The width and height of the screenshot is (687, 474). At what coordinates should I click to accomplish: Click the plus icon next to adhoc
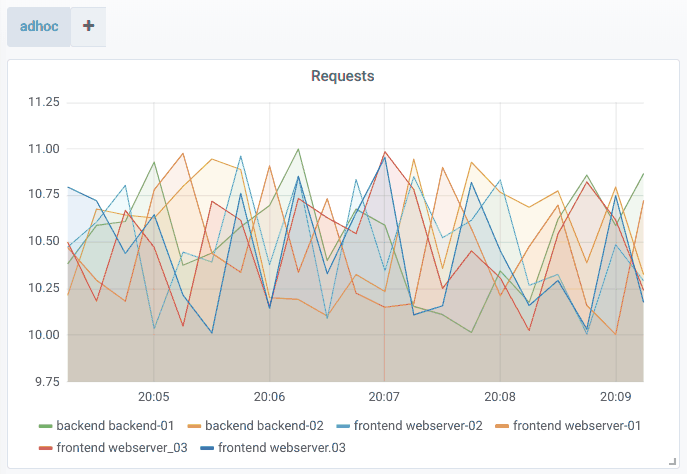pyautogui.click(x=88, y=27)
